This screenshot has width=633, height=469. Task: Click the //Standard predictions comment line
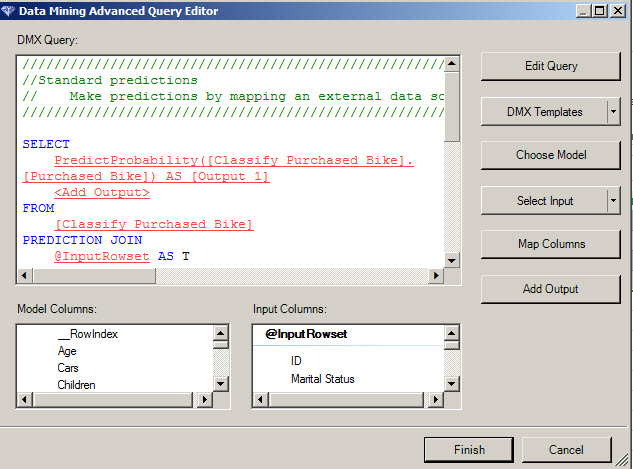pyautogui.click(x=110, y=80)
